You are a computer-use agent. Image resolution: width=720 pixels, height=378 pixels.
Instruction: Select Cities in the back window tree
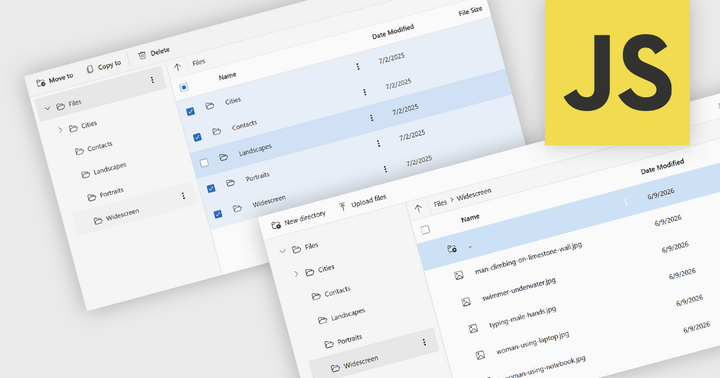click(x=89, y=124)
